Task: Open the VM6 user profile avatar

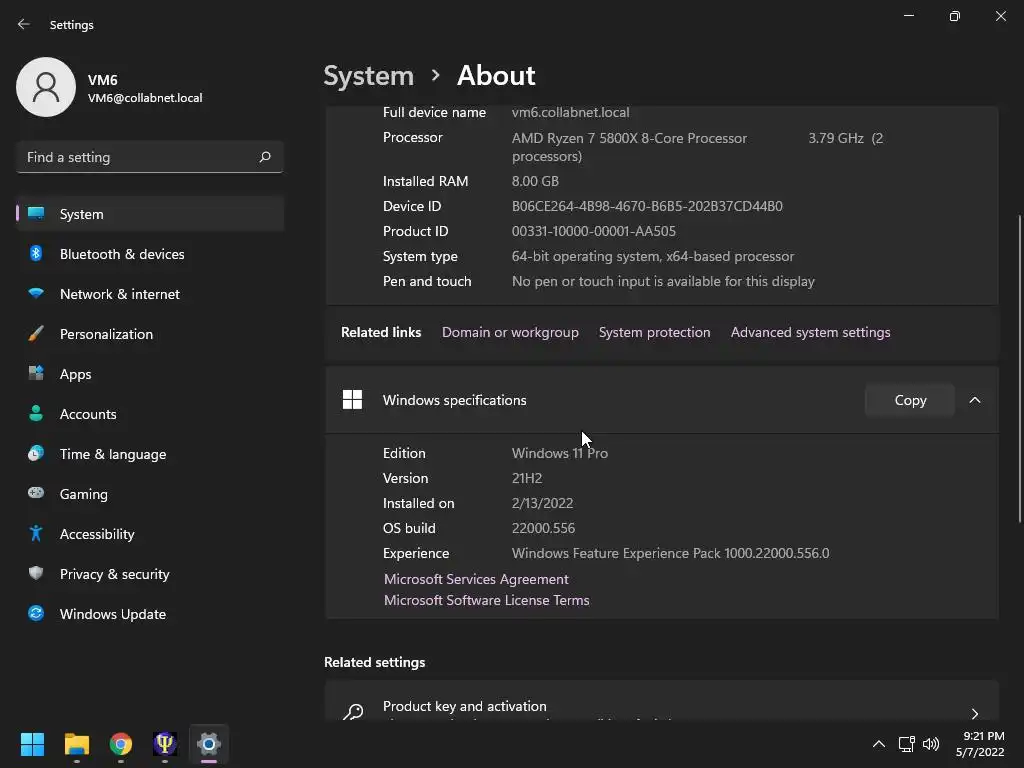Action: click(46, 87)
